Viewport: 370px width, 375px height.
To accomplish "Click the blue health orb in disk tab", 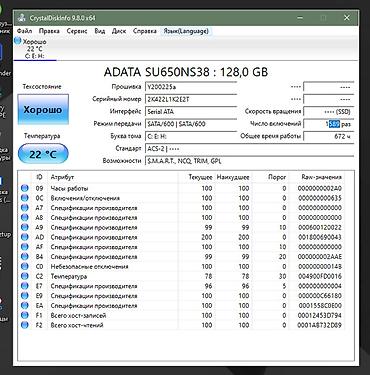I will [18, 41].
